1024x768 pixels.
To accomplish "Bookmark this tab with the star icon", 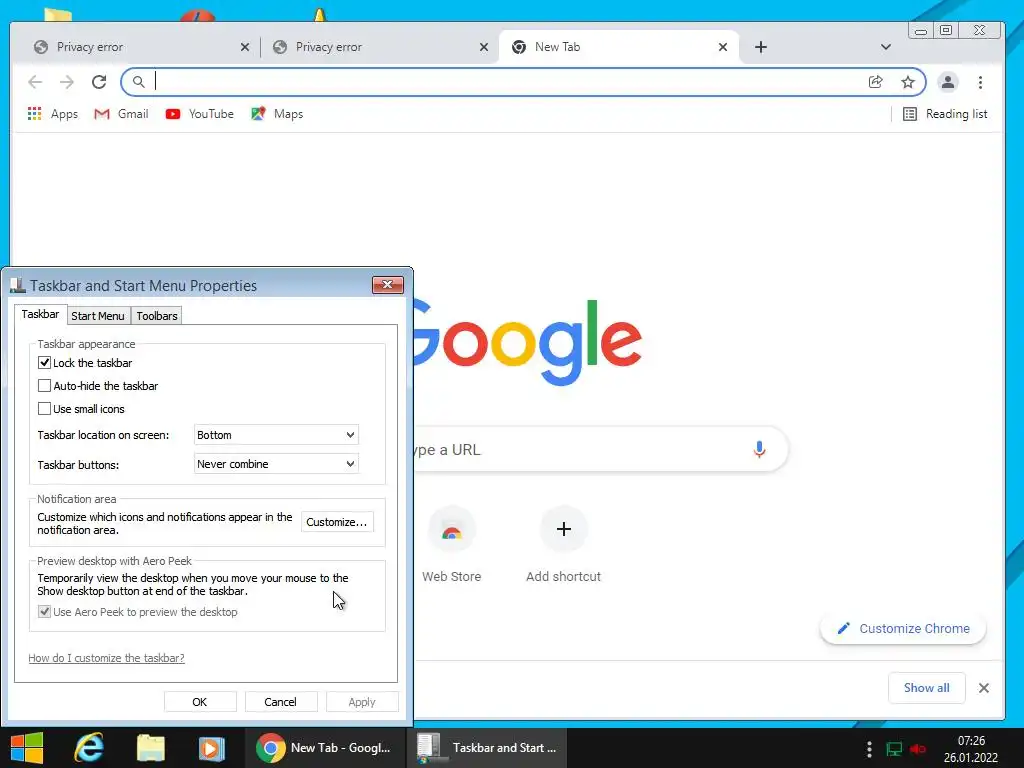I will point(908,82).
